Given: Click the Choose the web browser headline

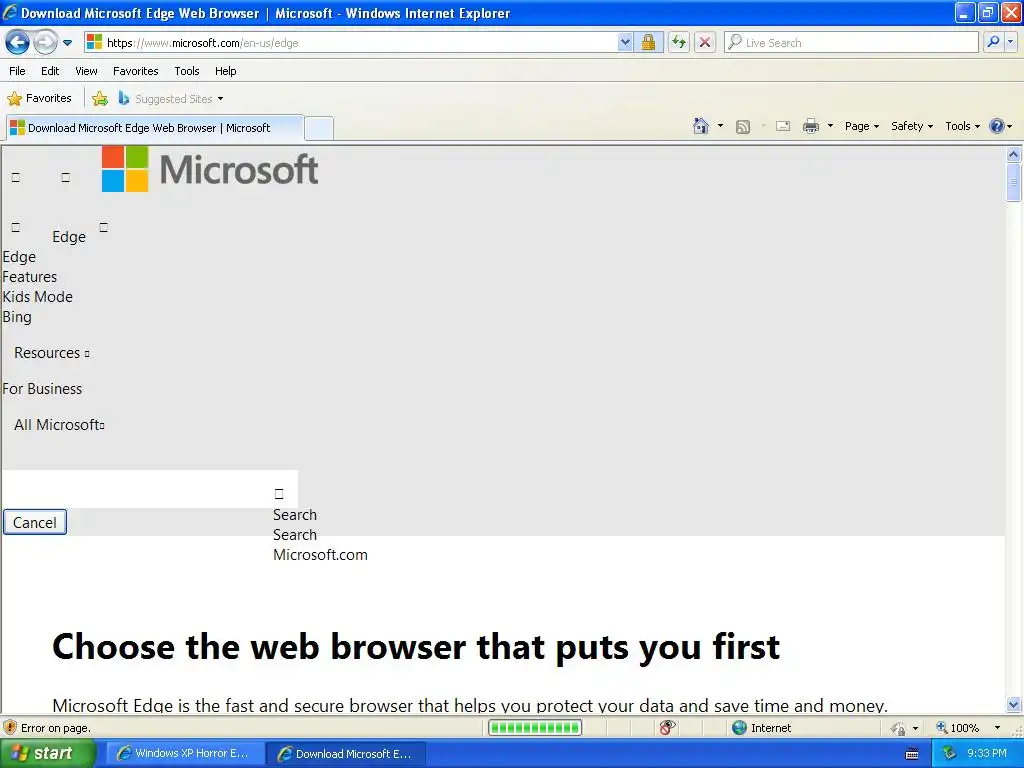Looking at the screenshot, I should [x=416, y=647].
